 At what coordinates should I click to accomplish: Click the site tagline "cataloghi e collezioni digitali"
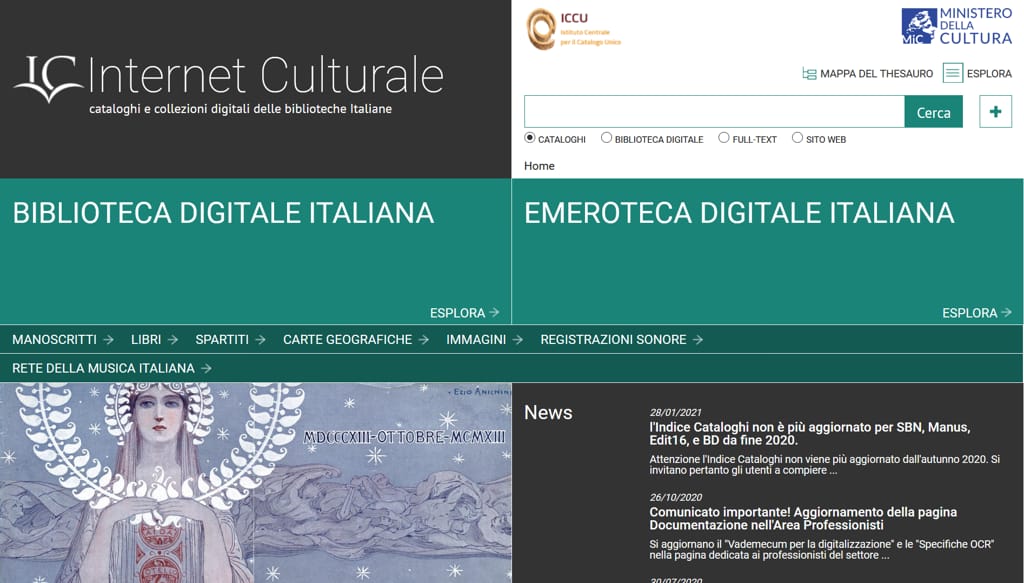pyautogui.click(x=240, y=109)
